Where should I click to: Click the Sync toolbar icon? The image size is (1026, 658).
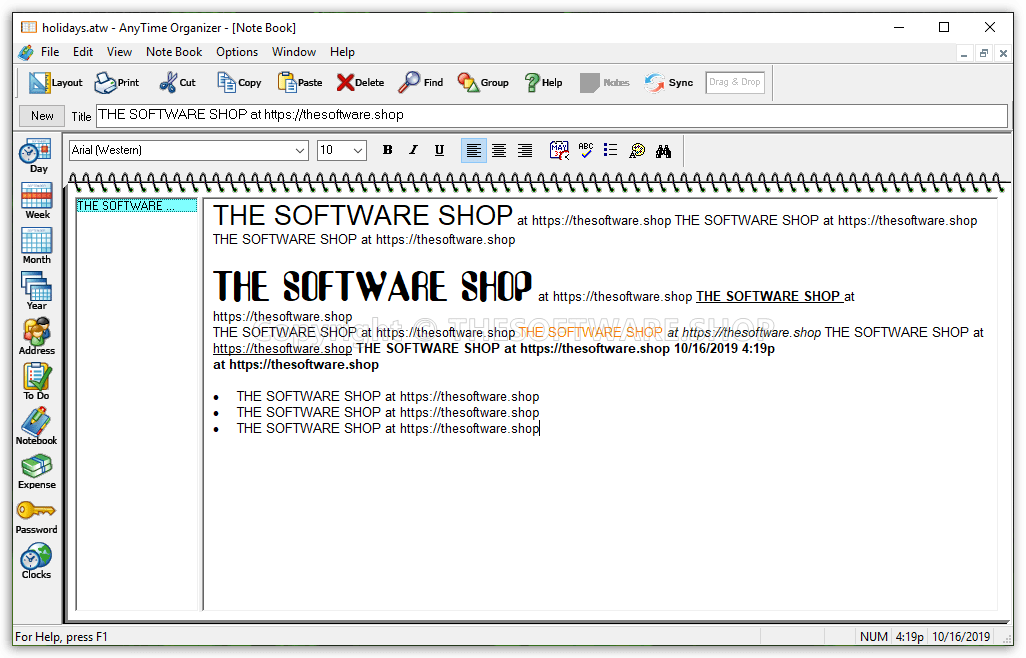coord(668,82)
